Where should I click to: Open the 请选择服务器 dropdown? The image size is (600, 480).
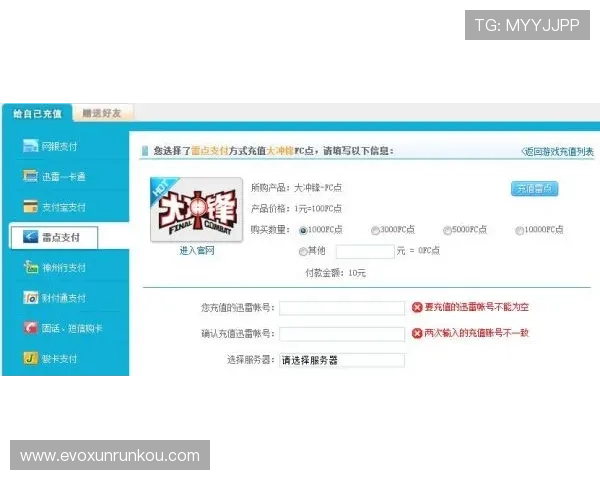click(342, 360)
